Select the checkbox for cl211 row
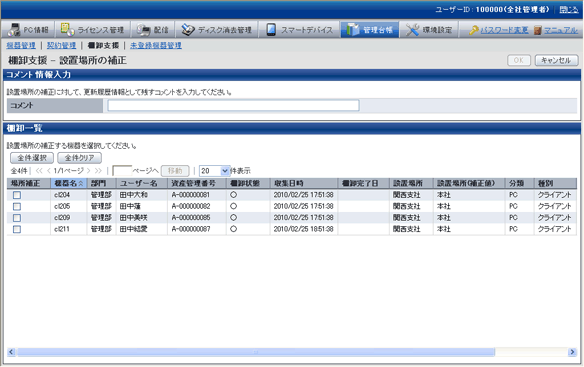The width and height of the screenshot is (584, 367). tap(17, 229)
